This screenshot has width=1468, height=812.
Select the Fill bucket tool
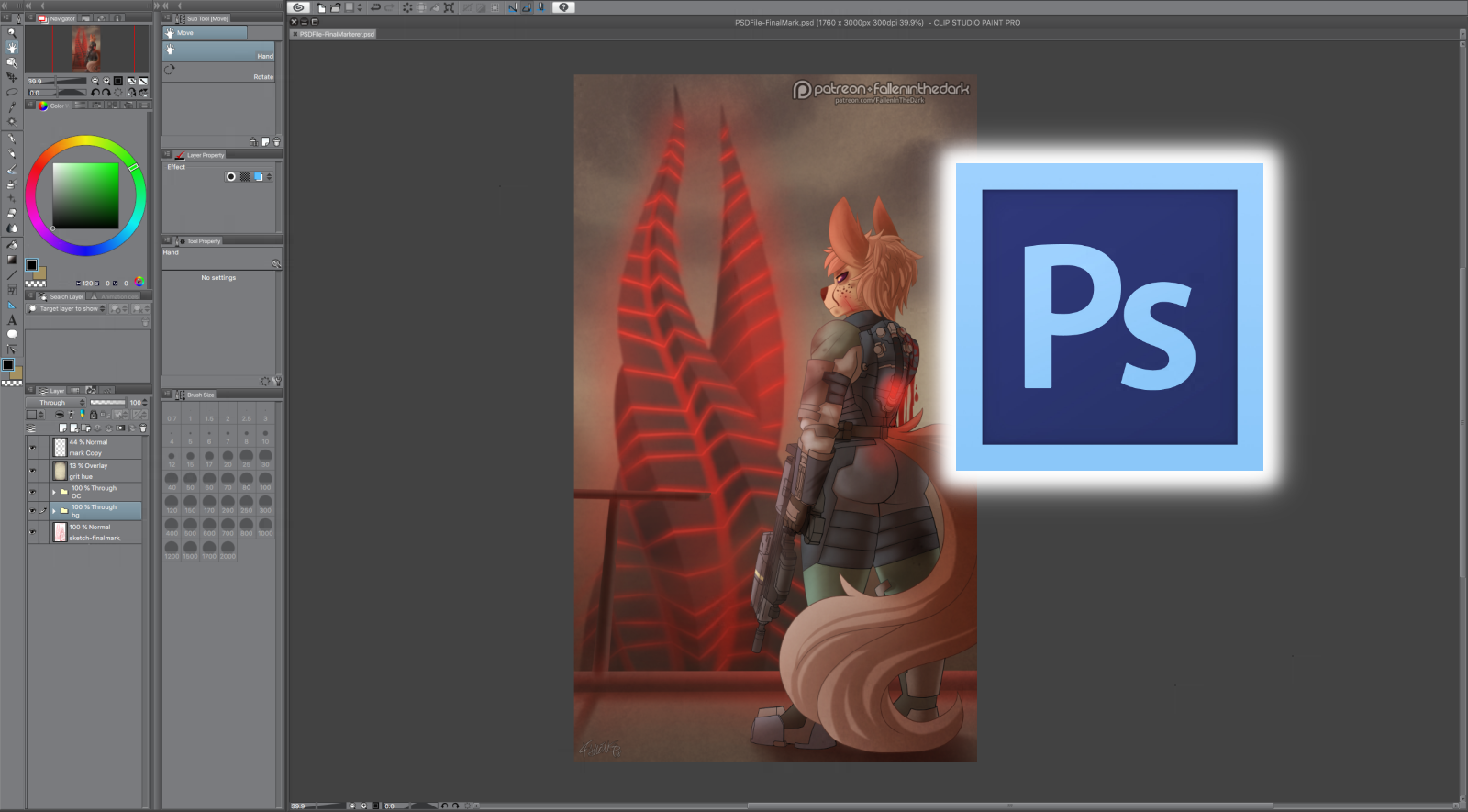coord(12,244)
